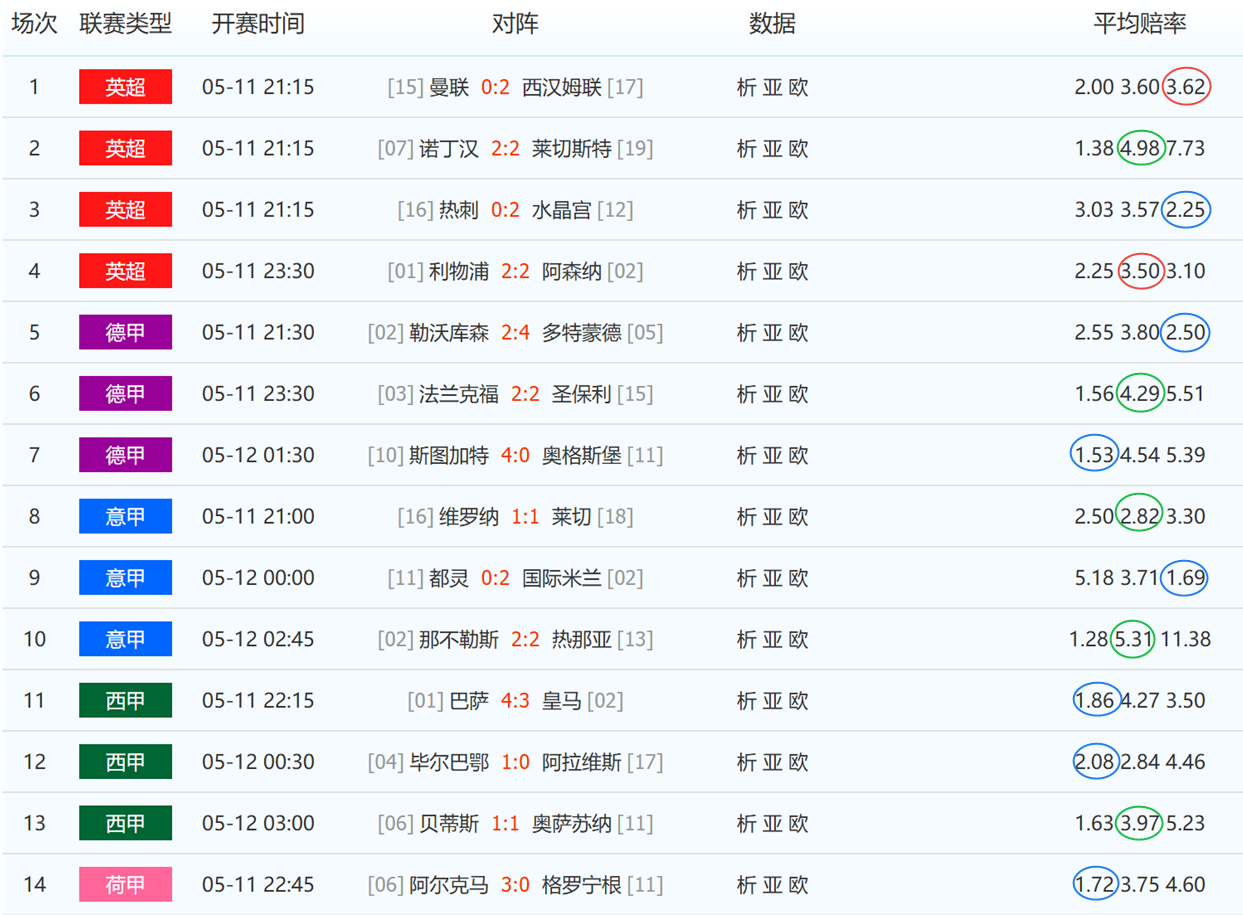
Task: Select team 奥萨苏纳
Action: pyautogui.click(x=572, y=824)
